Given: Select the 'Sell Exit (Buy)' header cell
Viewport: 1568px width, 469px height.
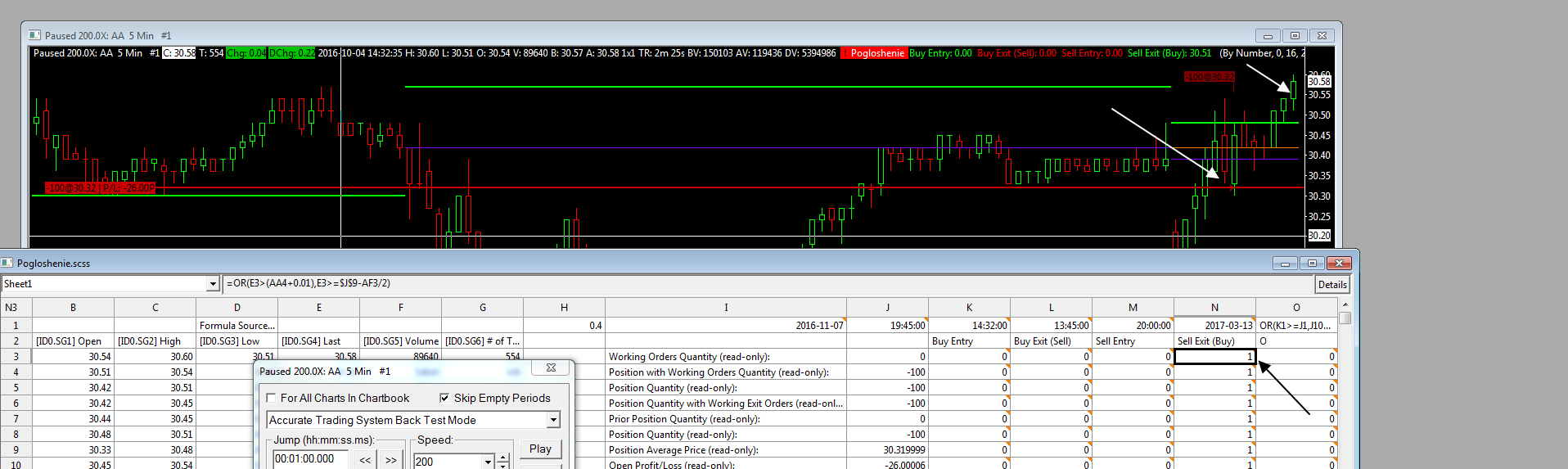Looking at the screenshot, I should (1214, 341).
